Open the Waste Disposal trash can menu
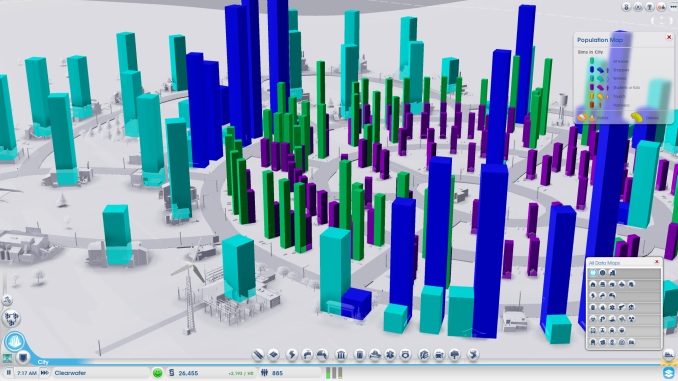Viewport: 678px width, 381px height. [x=360, y=355]
